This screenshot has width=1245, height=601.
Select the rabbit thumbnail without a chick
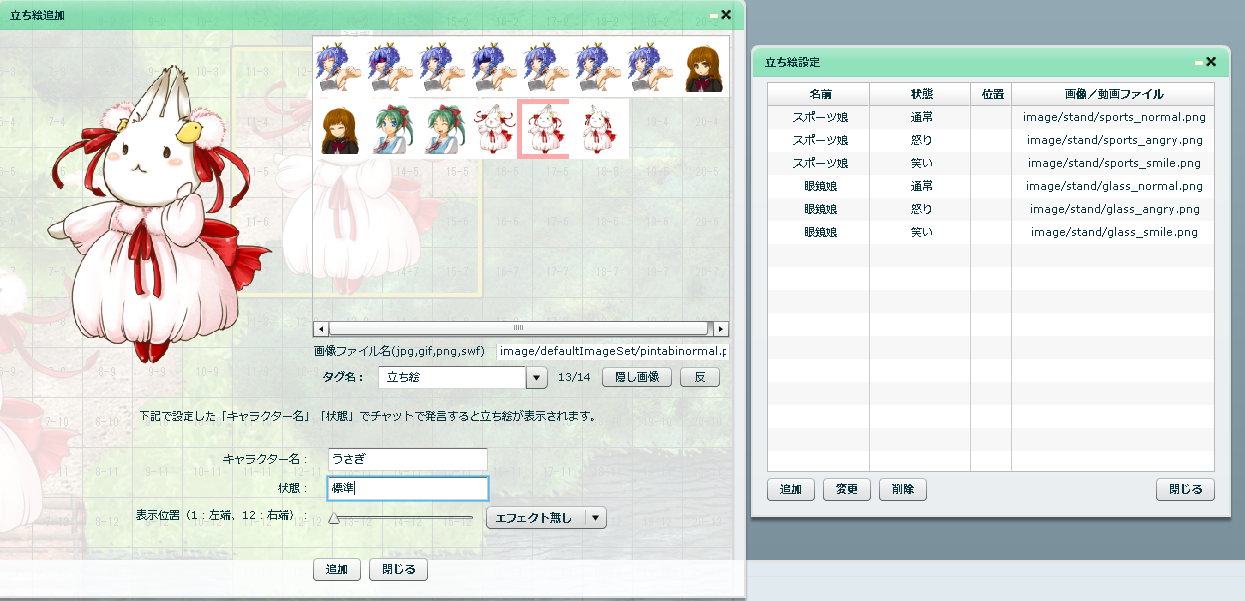(600, 131)
